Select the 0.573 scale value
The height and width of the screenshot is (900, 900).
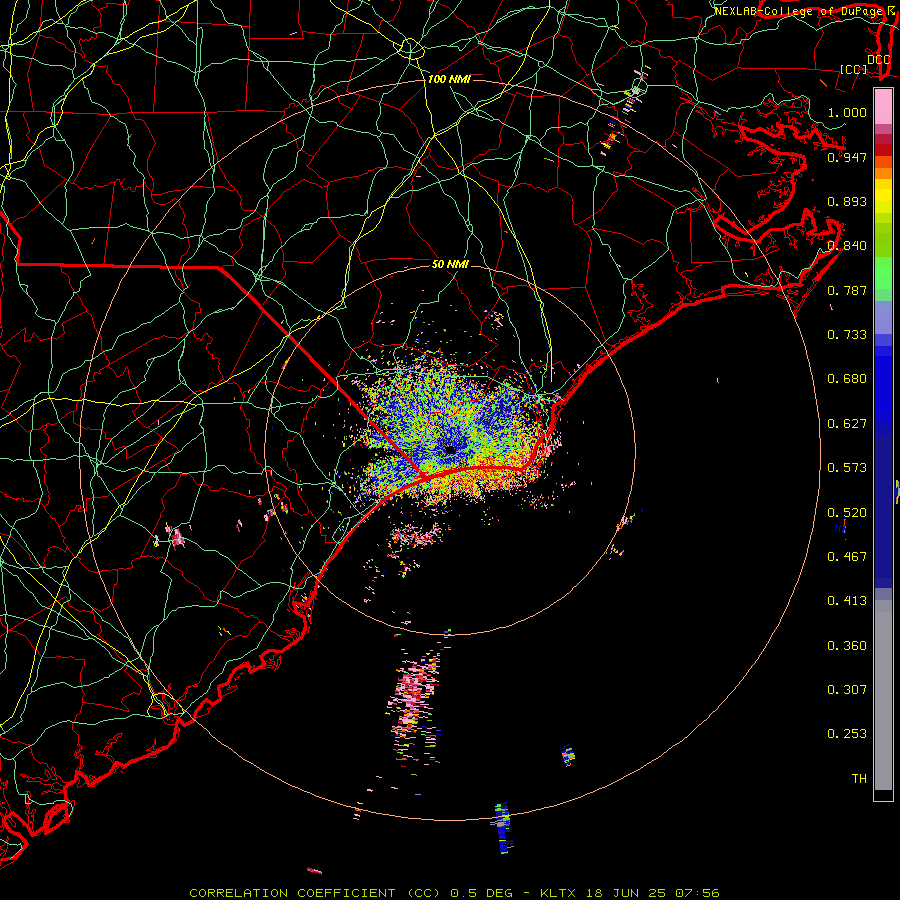(x=847, y=468)
